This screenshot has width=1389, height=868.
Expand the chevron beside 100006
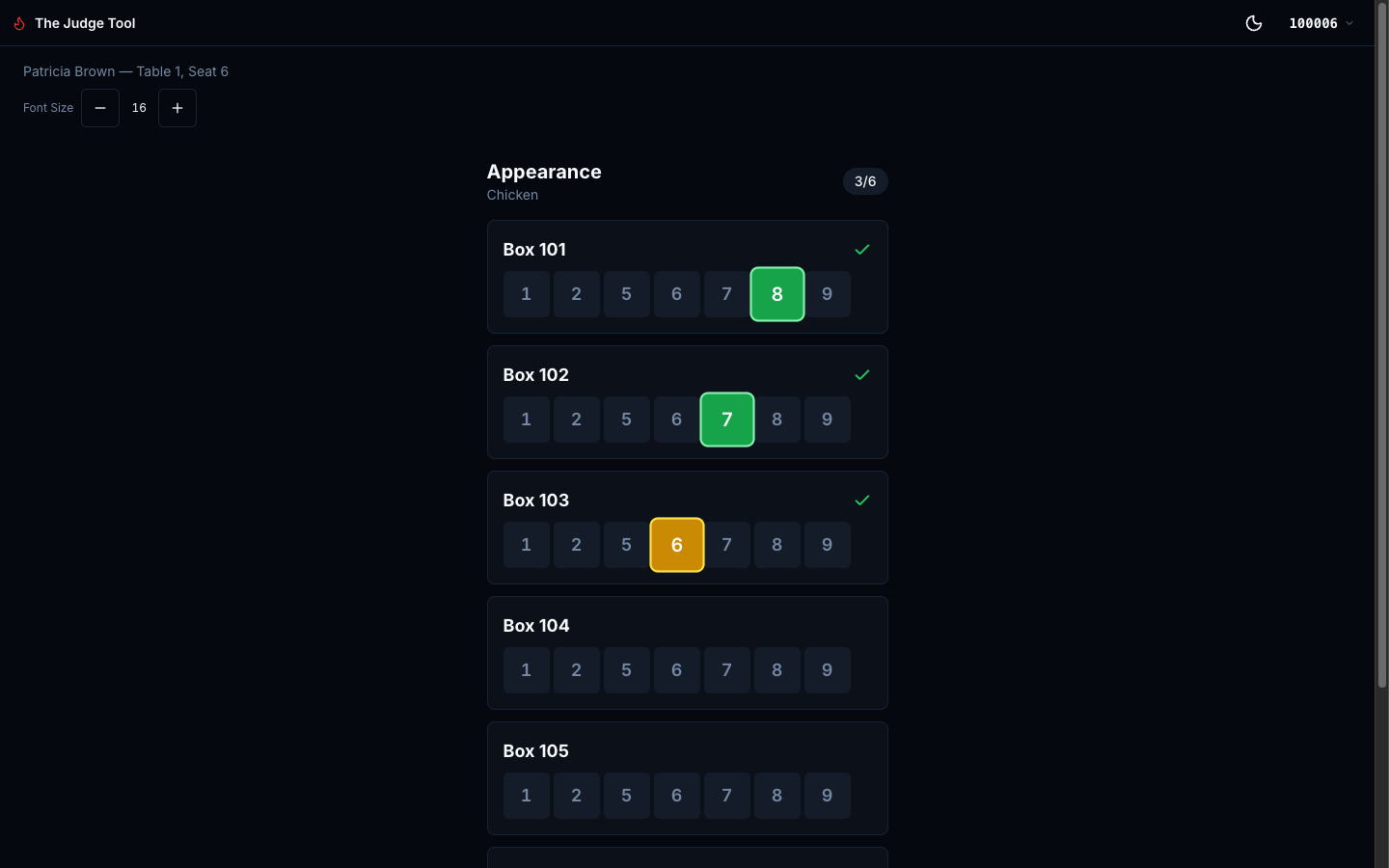point(1351,23)
